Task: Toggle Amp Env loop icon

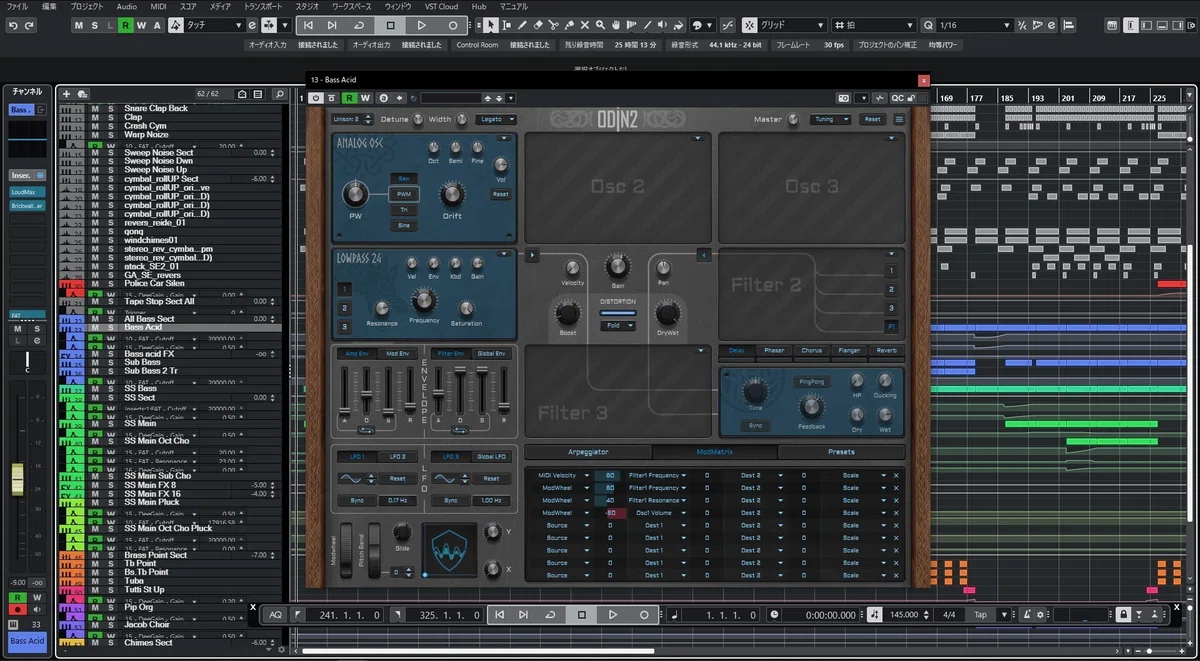Action: tap(367, 429)
